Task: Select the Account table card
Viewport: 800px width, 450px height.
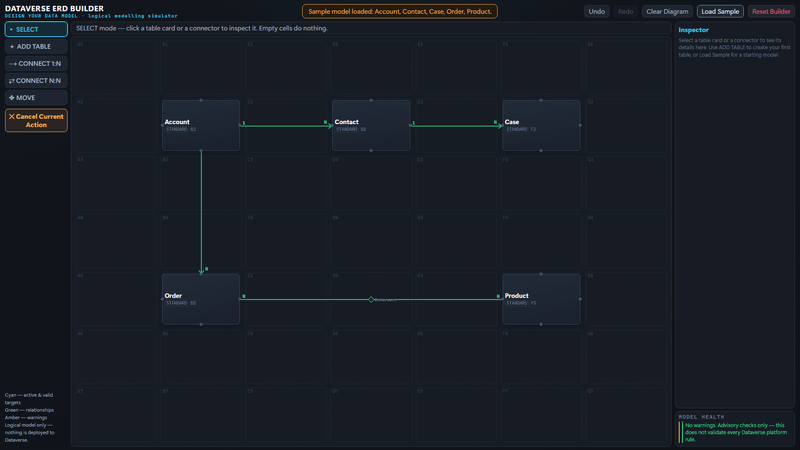Action: coord(201,126)
